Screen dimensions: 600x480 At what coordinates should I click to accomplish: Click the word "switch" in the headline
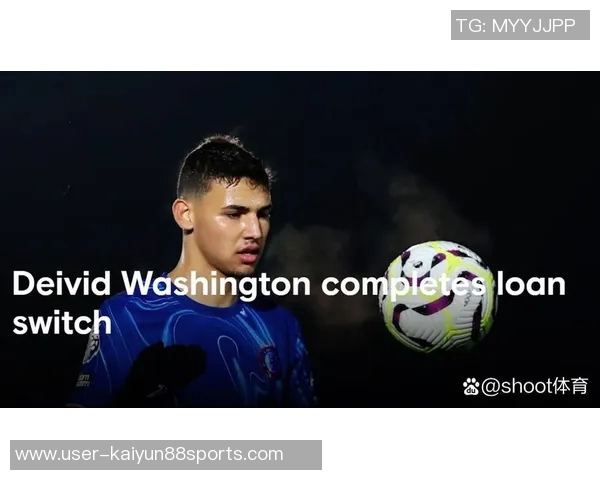(x=62, y=322)
